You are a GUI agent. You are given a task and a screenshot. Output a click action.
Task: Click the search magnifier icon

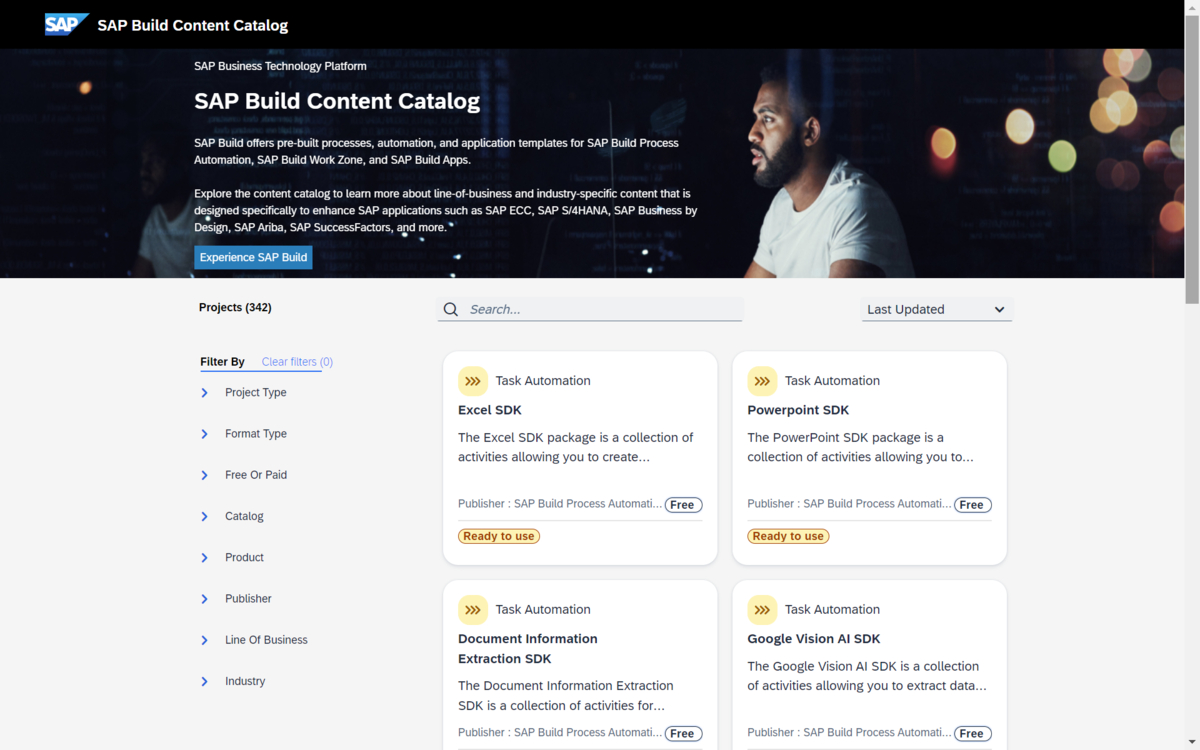click(451, 310)
